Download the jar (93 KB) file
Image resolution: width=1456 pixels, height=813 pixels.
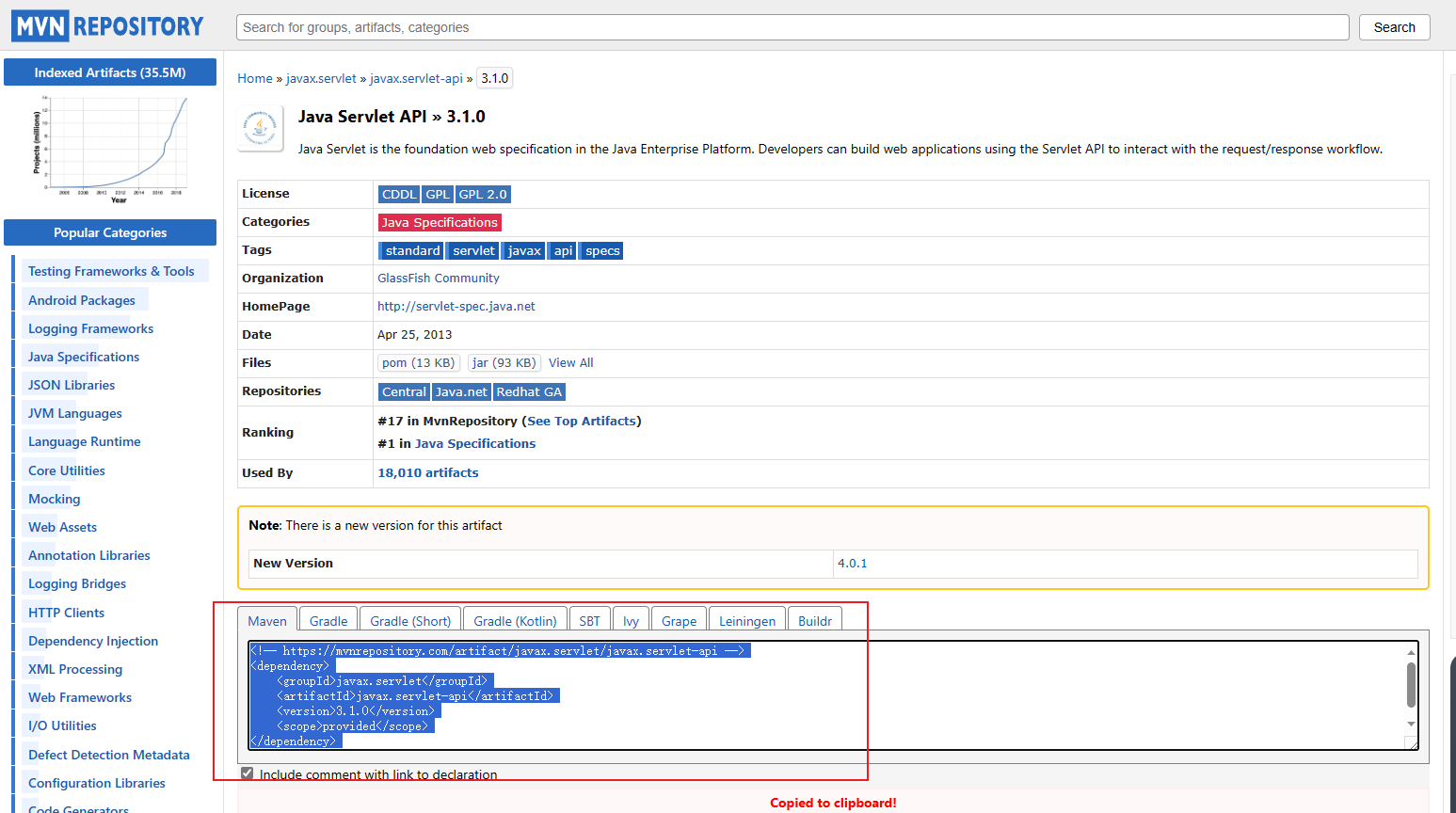click(x=504, y=363)
